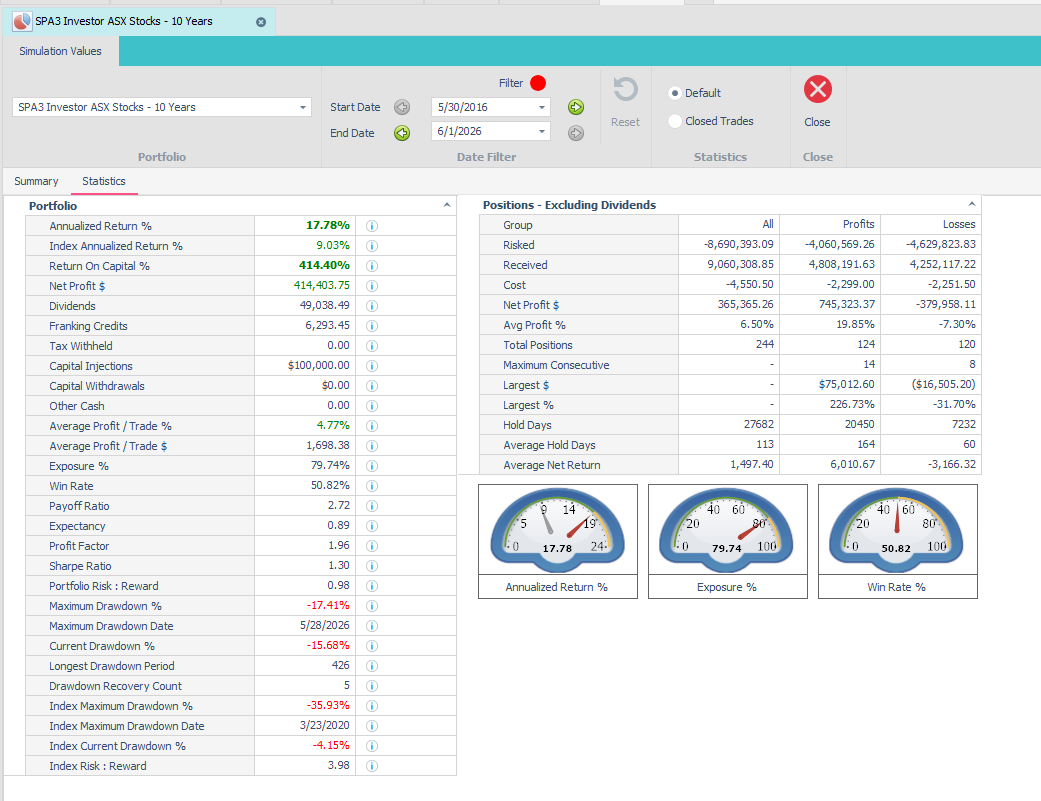Click the info icon for Net Profit $
This screenshot has height=801, width=1041.
(372, 286)
